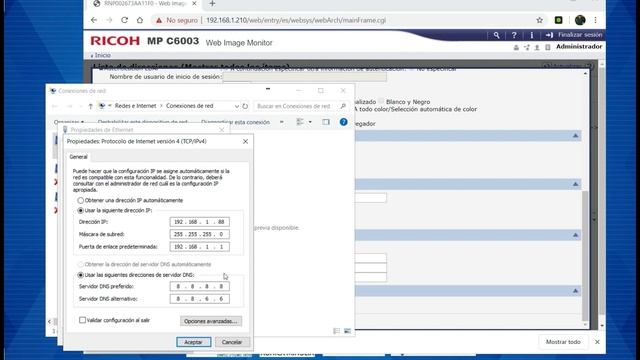Open the toolbar overflow chevron in explorer
Viewport: 640px width, 360px height.
282,122
